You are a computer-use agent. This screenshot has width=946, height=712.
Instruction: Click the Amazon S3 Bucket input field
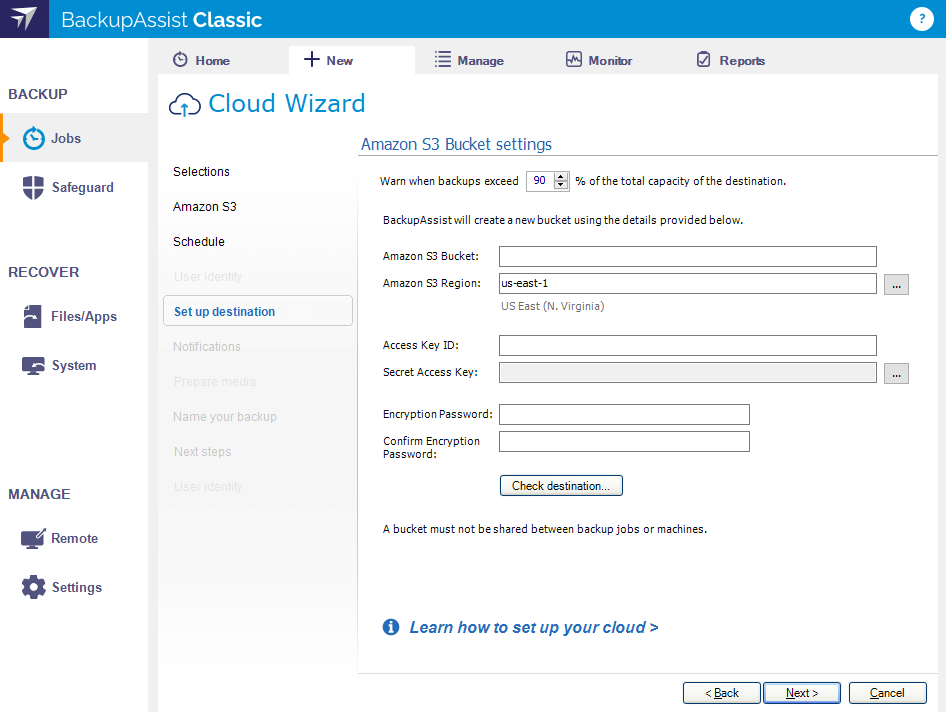click(x=687, y=256)
